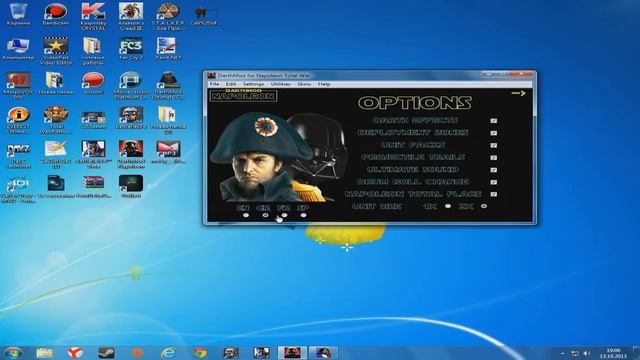Select the Bandicam desktop shortcut
The height and width of the screenshot is (360, 640).
(x=56, y=14)
